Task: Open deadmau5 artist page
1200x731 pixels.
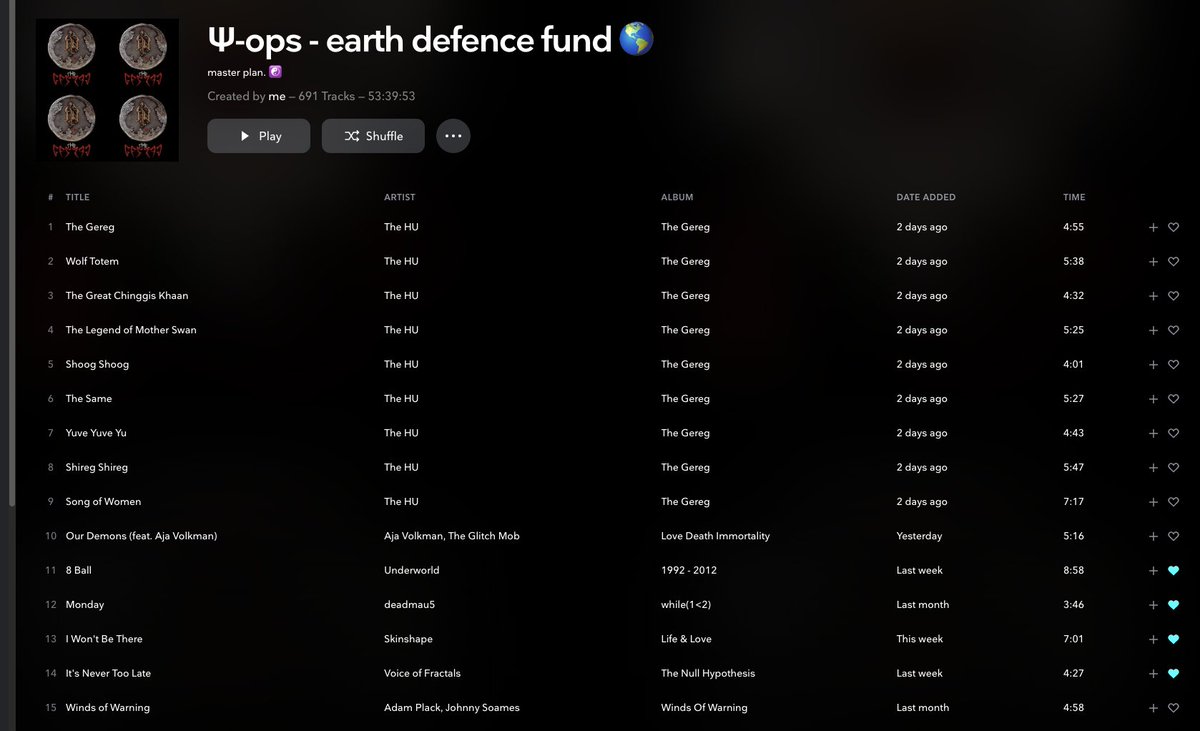Action: [407, 605]
